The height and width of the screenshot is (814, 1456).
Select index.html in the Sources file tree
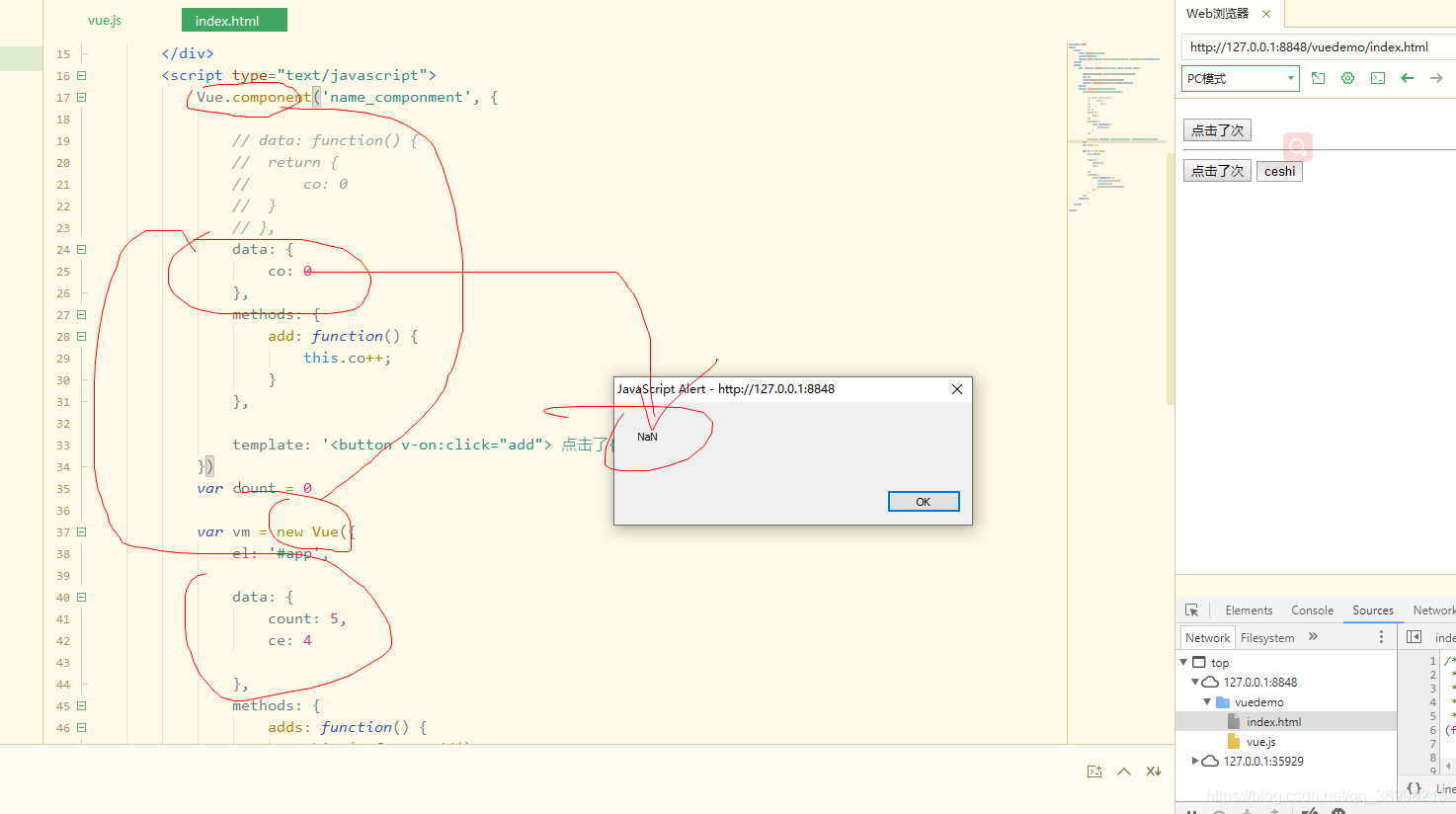[1274, 722]
